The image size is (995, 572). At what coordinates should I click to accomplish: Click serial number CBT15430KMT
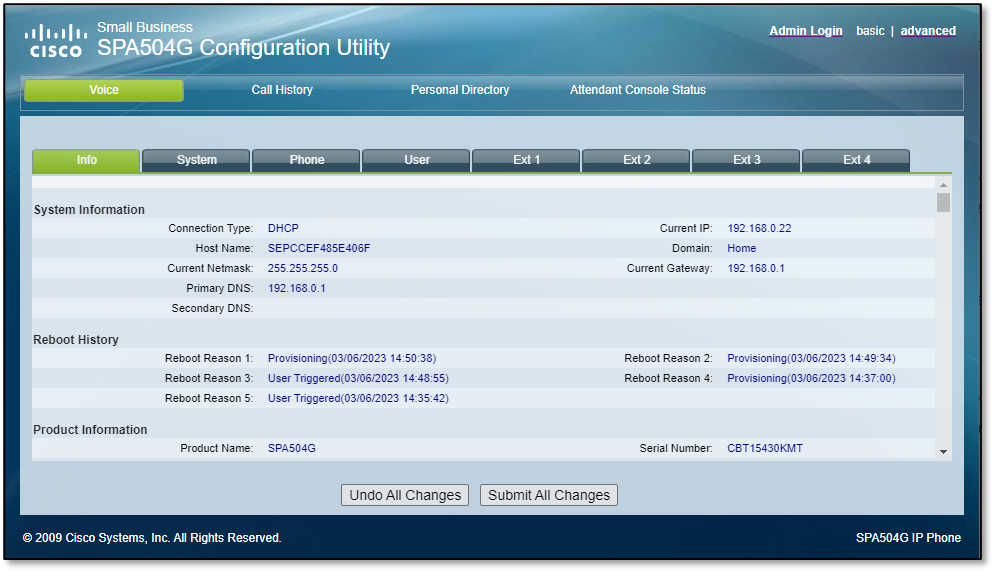pyautogui.click(x=765, y=448)
